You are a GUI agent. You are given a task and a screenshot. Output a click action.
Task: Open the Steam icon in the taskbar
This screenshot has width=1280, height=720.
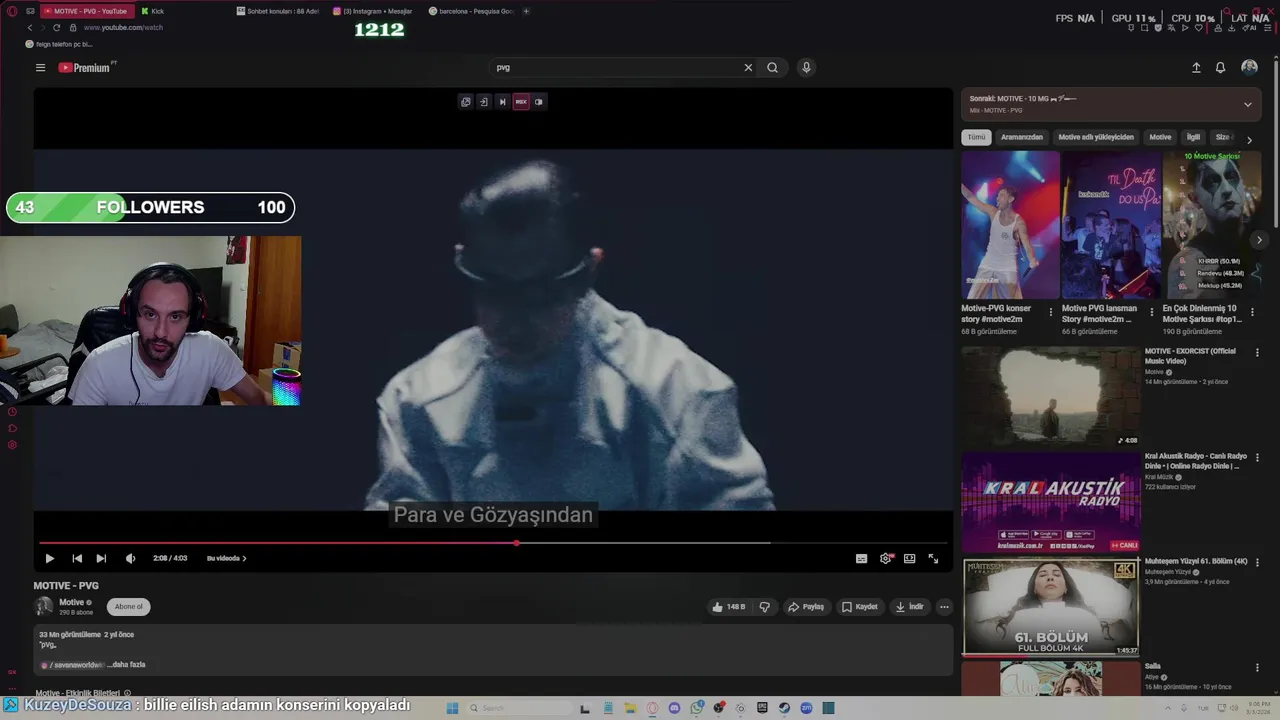(x=784, y=708)
